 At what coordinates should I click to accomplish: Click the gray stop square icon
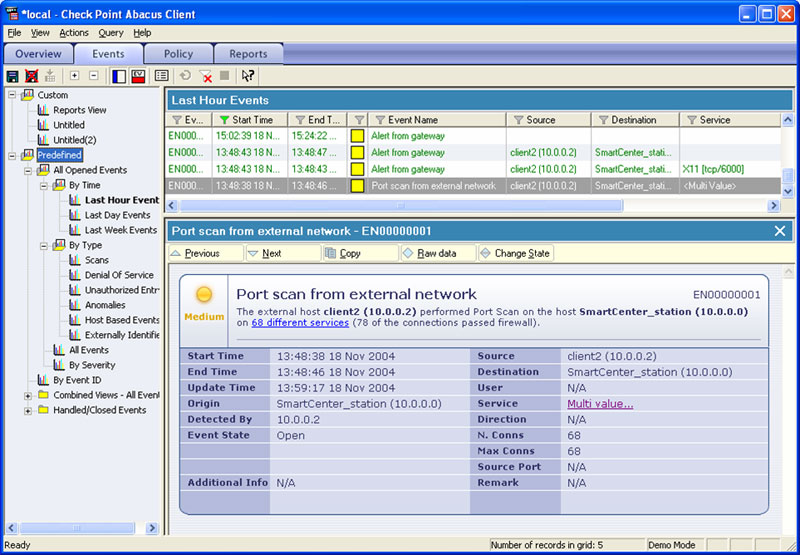(224, 75)
